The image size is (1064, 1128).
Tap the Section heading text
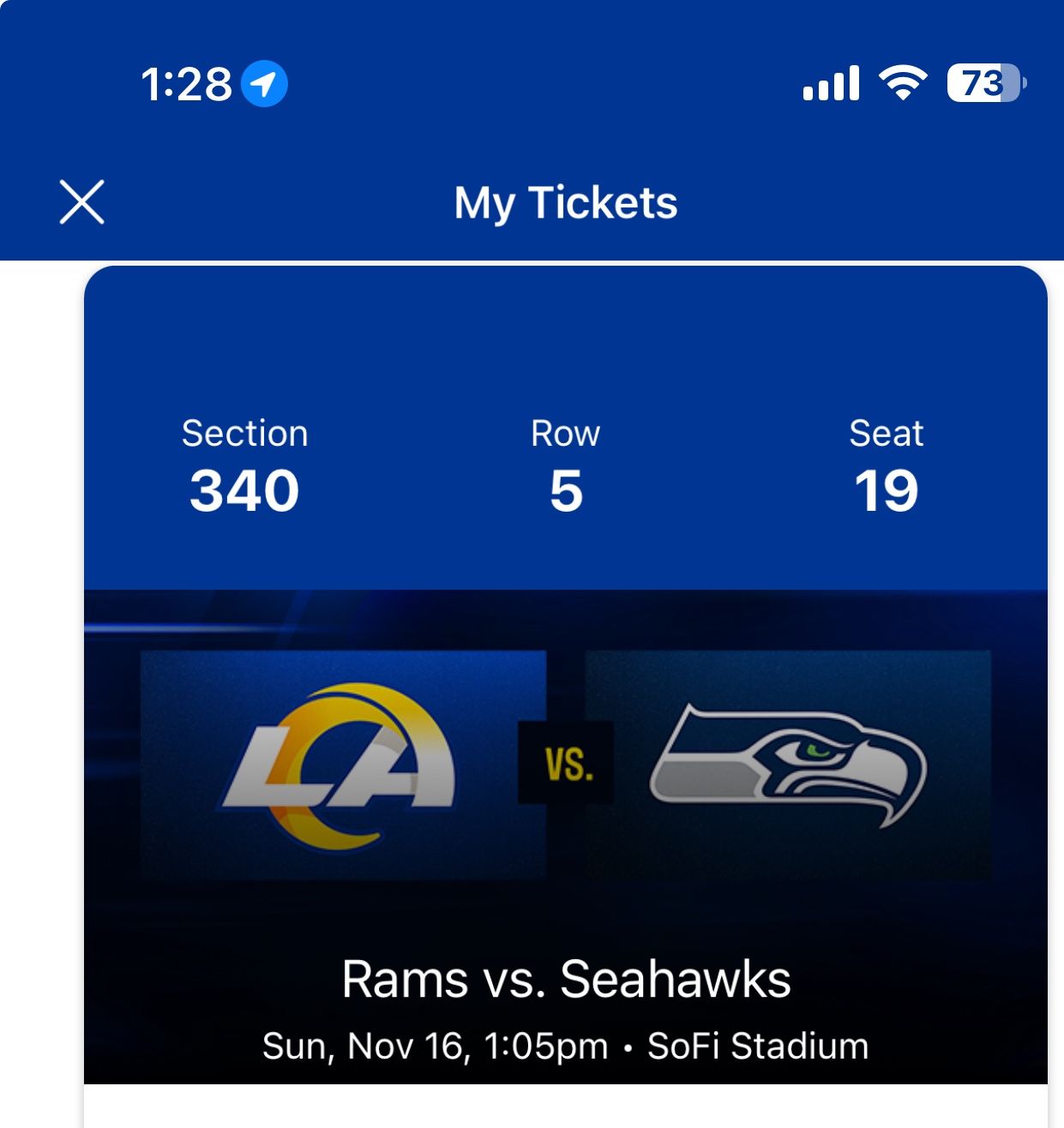244,434
